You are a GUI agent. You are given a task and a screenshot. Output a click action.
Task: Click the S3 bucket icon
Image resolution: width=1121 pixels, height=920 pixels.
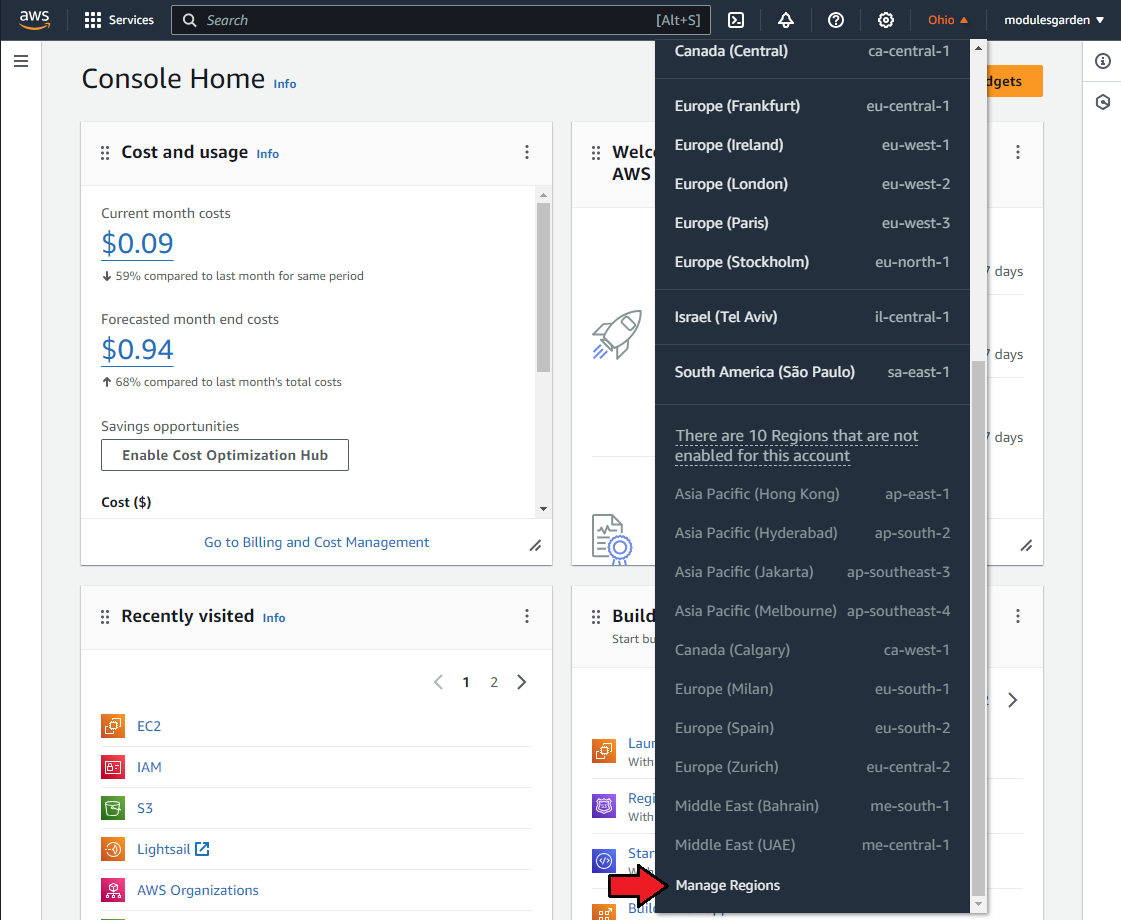coord(113,808)
